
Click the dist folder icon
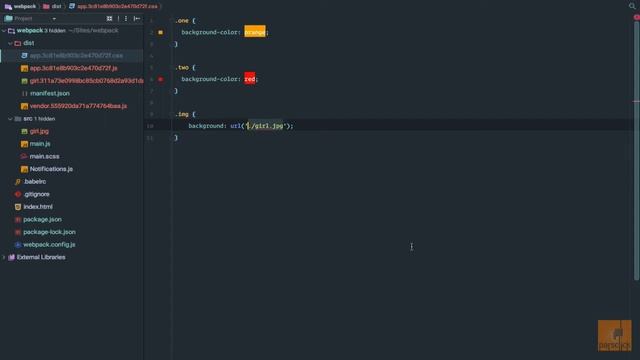[x=18, y=43]
